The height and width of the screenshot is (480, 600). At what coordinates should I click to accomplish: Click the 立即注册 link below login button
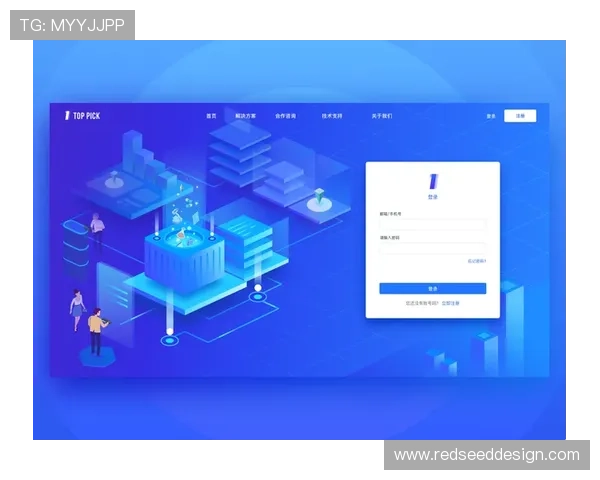451,302
